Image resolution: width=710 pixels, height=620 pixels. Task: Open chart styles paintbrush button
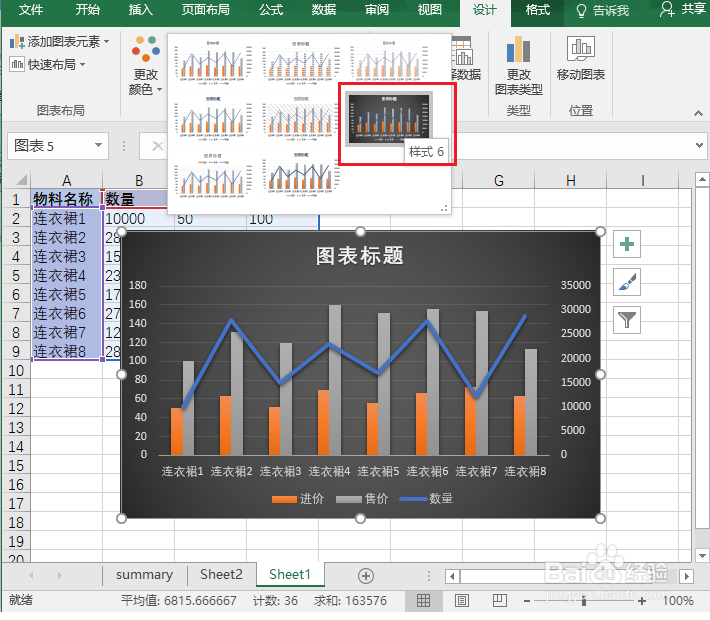[627, 282]
